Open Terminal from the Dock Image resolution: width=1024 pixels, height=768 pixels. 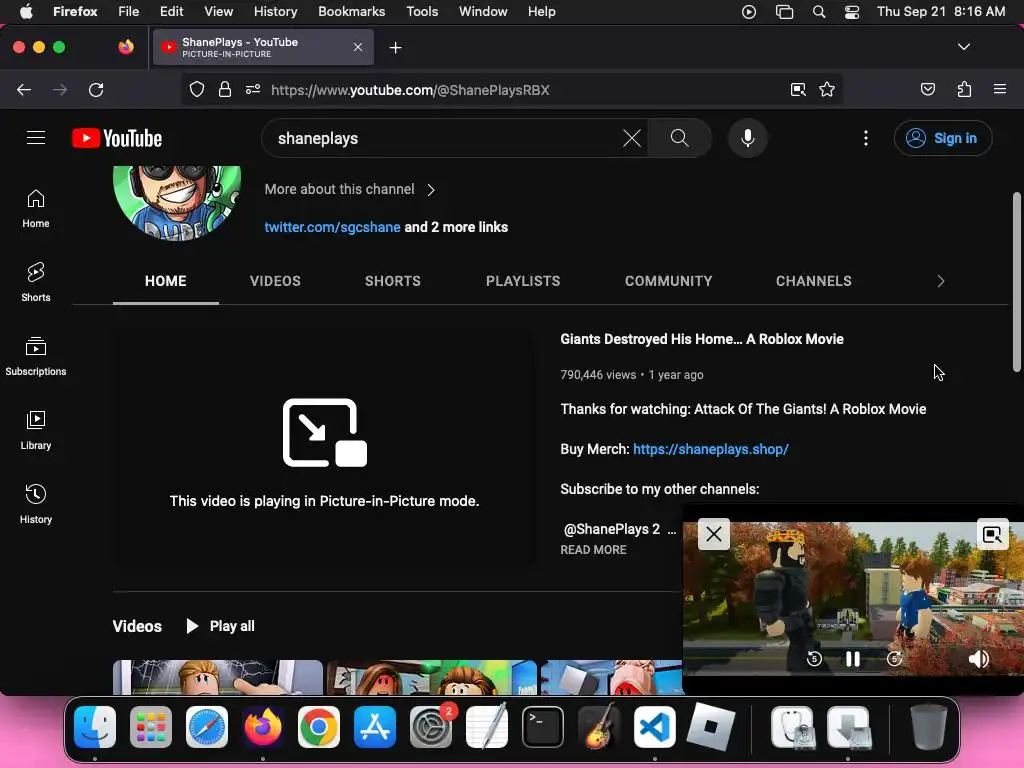click(x=543, y=727)
